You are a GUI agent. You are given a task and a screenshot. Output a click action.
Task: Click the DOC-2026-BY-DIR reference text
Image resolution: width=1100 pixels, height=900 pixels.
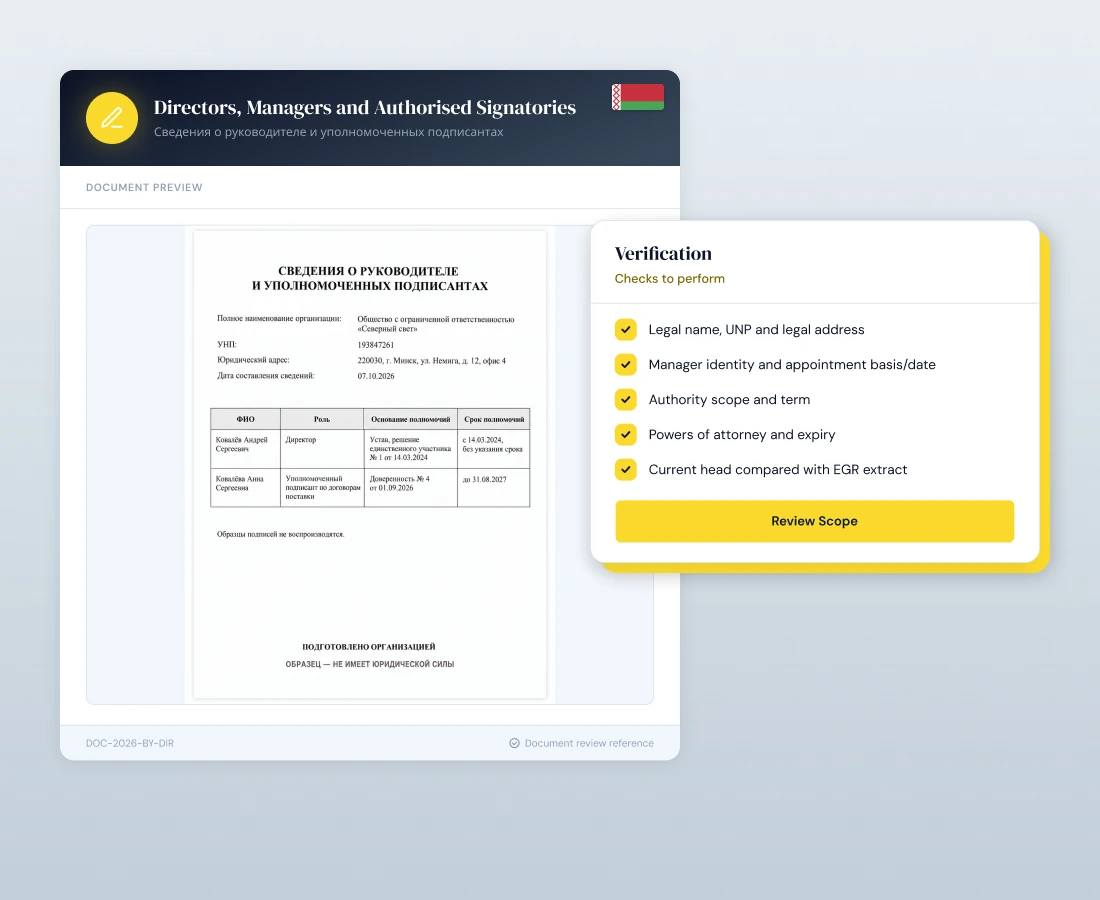click(130, 743)
